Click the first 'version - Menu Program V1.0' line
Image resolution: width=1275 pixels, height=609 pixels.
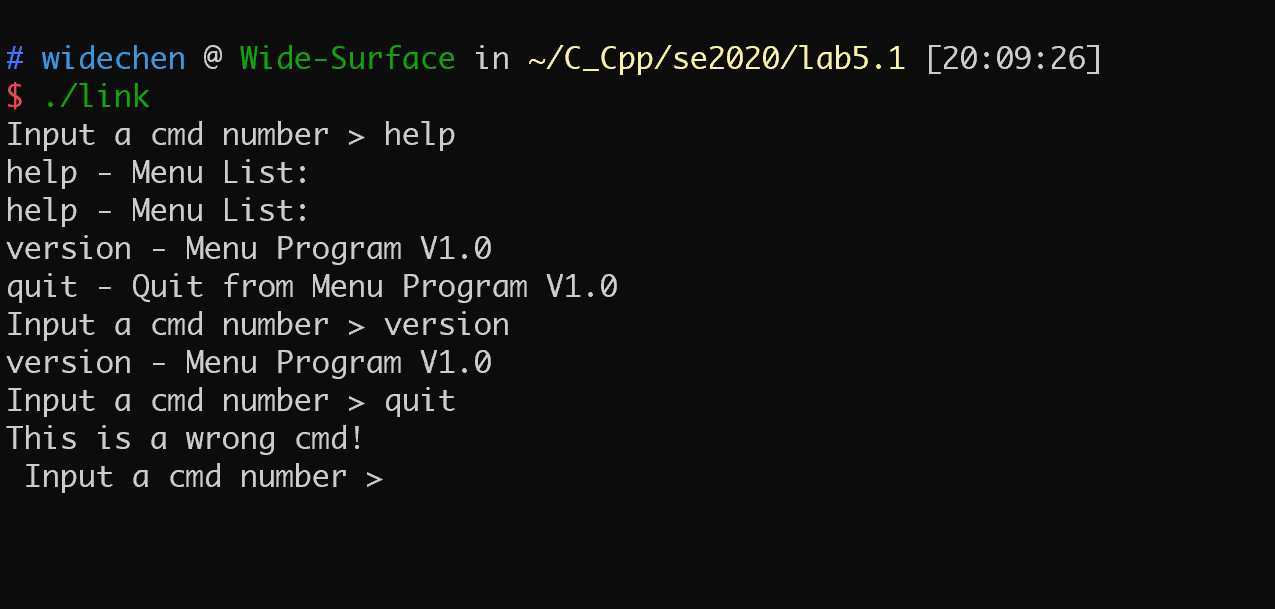point(249,249)
